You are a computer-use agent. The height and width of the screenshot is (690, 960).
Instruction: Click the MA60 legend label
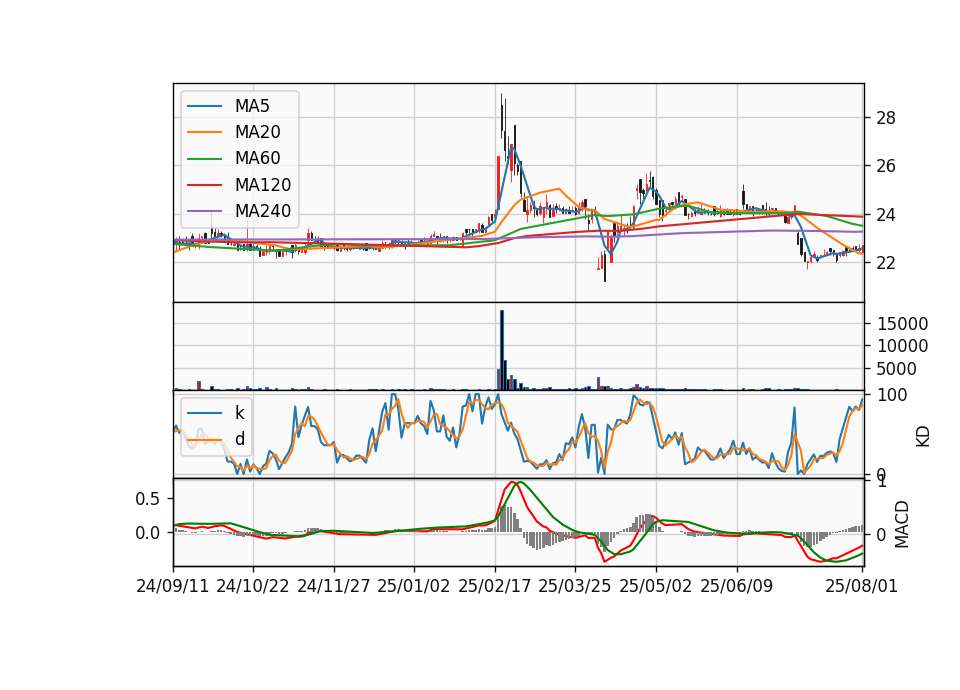coord(257,159)
